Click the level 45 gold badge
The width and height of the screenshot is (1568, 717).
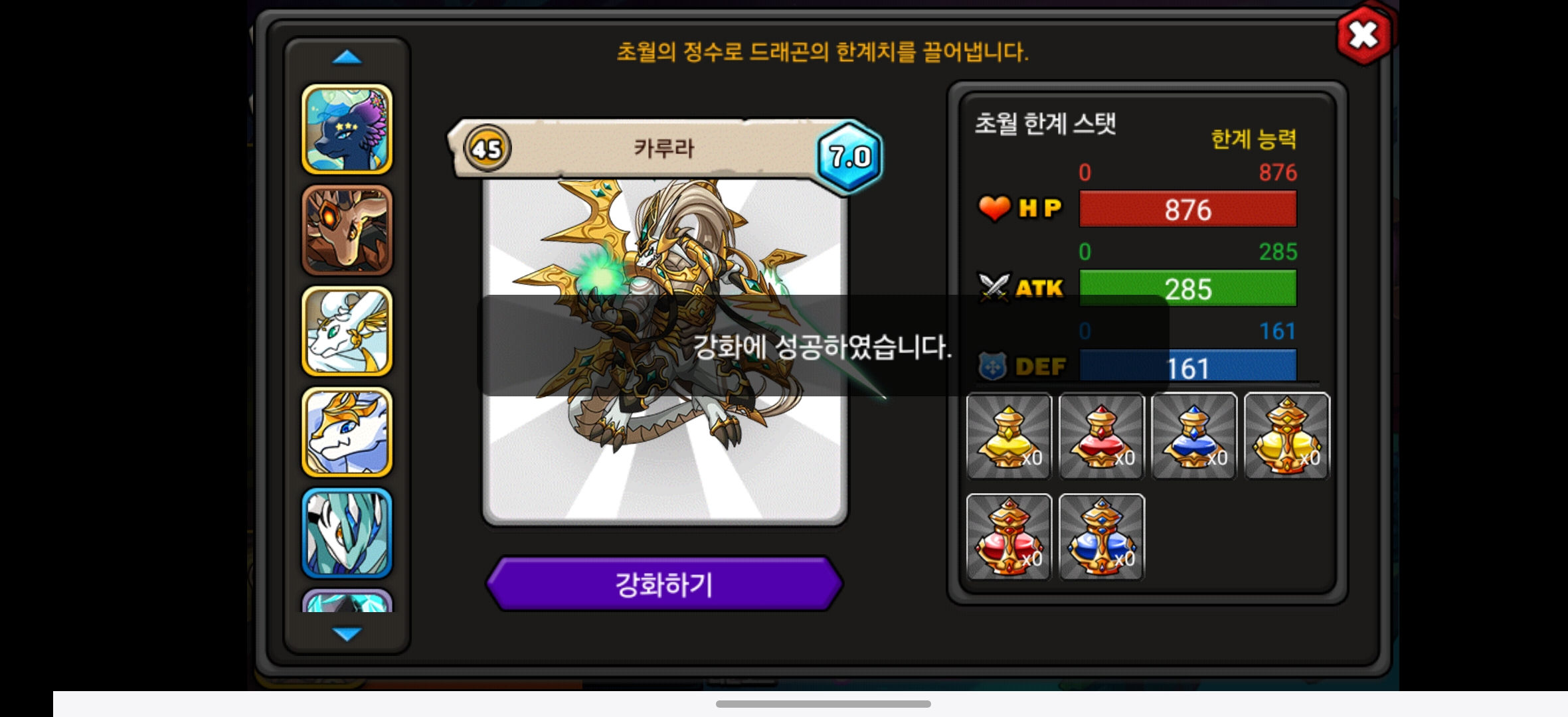click(487, 149)
